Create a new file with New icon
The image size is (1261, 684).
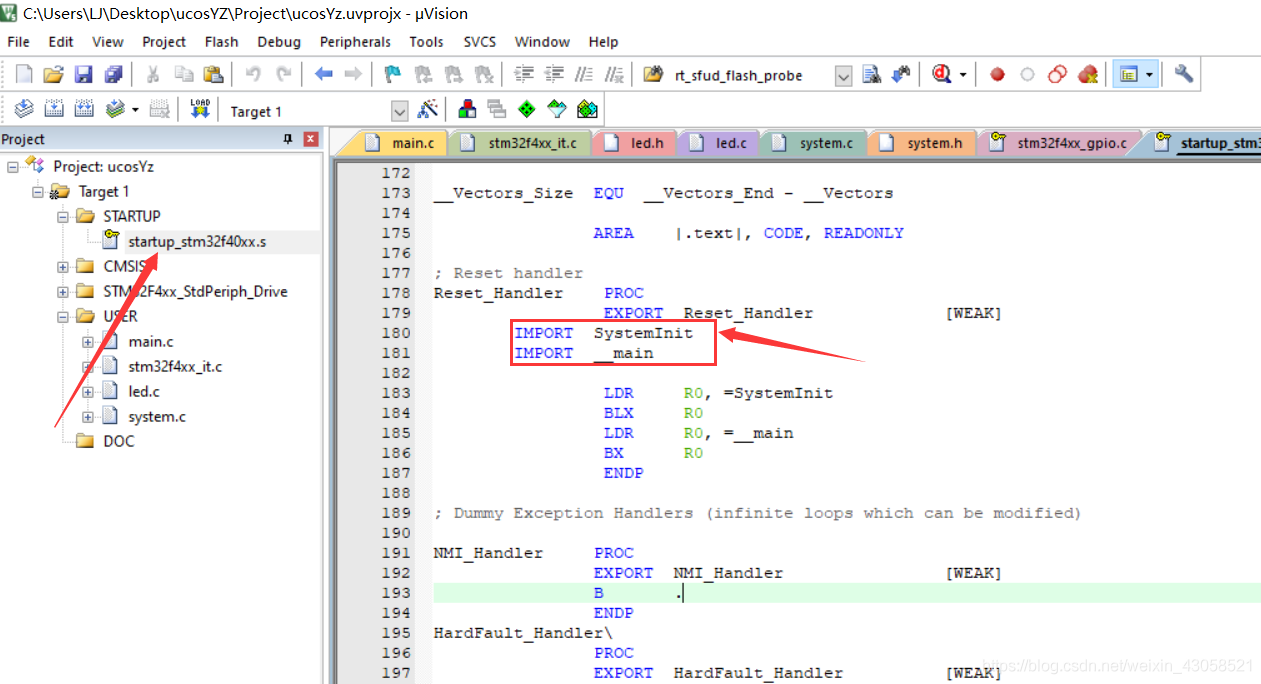(24, 74)
